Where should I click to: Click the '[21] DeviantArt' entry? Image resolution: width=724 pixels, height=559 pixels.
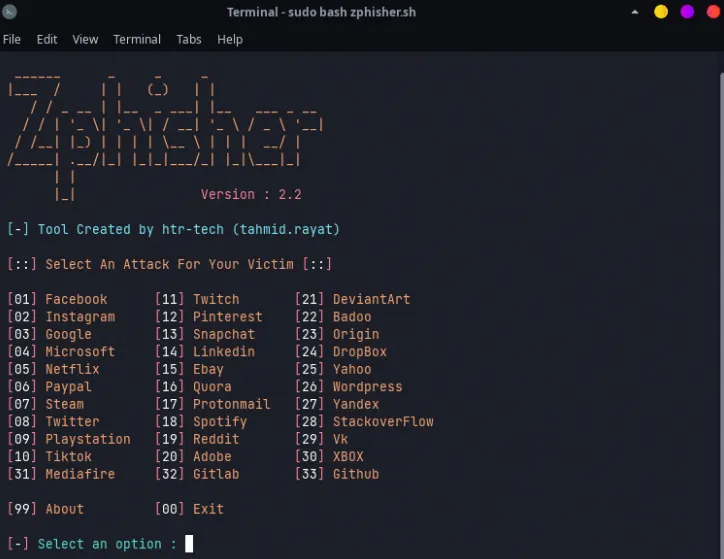click(353, 299)
